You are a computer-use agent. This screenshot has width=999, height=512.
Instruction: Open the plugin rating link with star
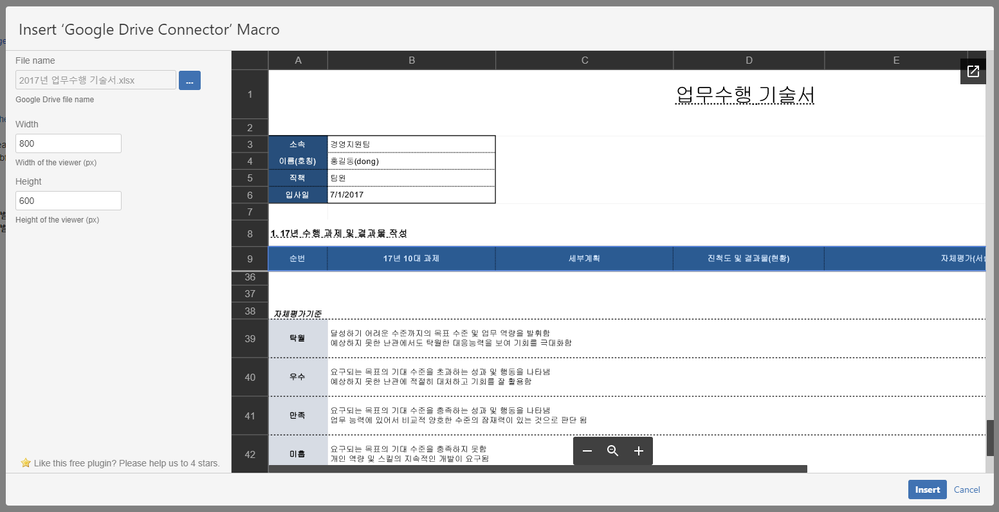coord(120,463)
